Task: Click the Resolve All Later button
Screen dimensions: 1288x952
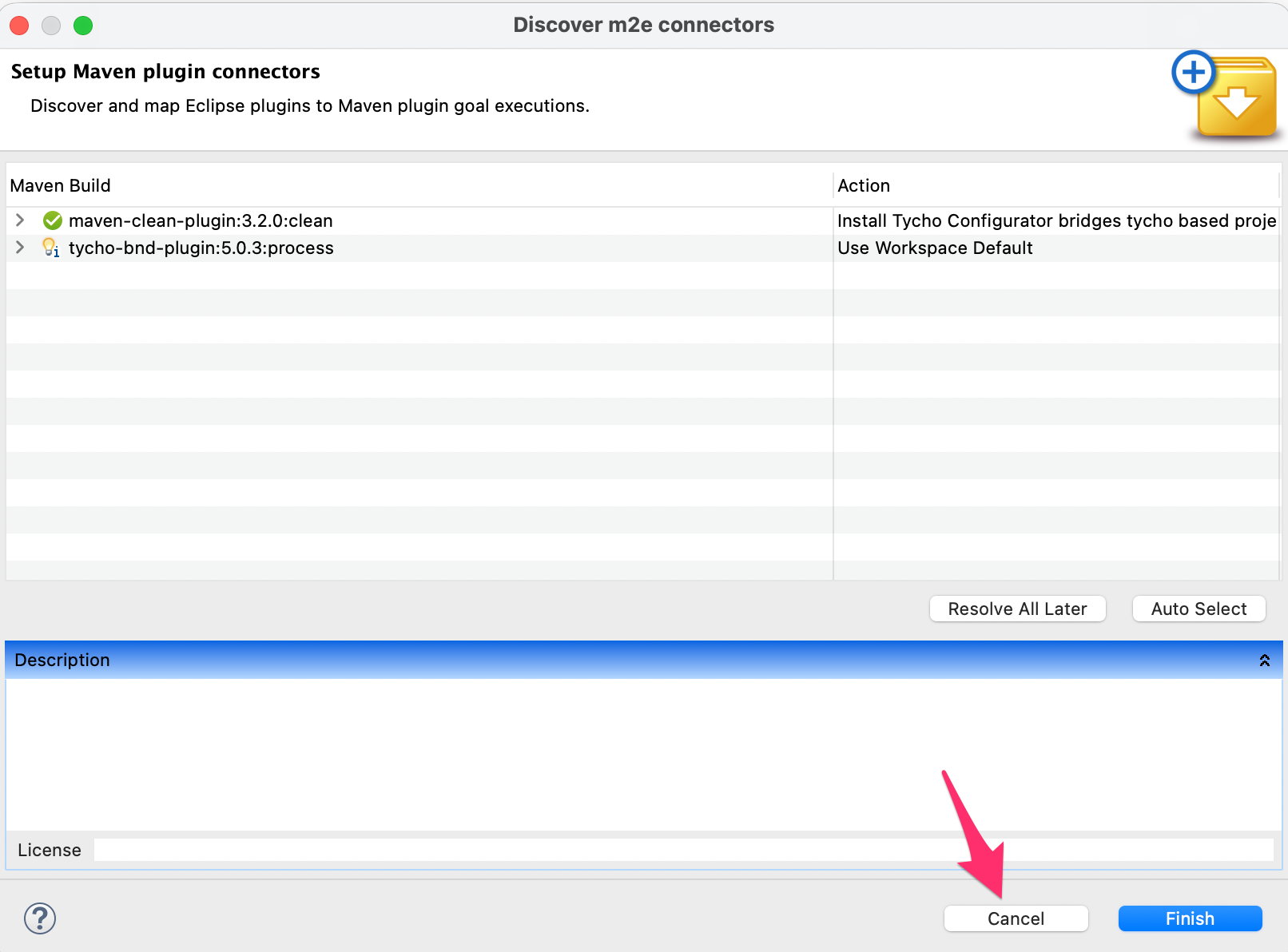Action: coord(1018,609)
